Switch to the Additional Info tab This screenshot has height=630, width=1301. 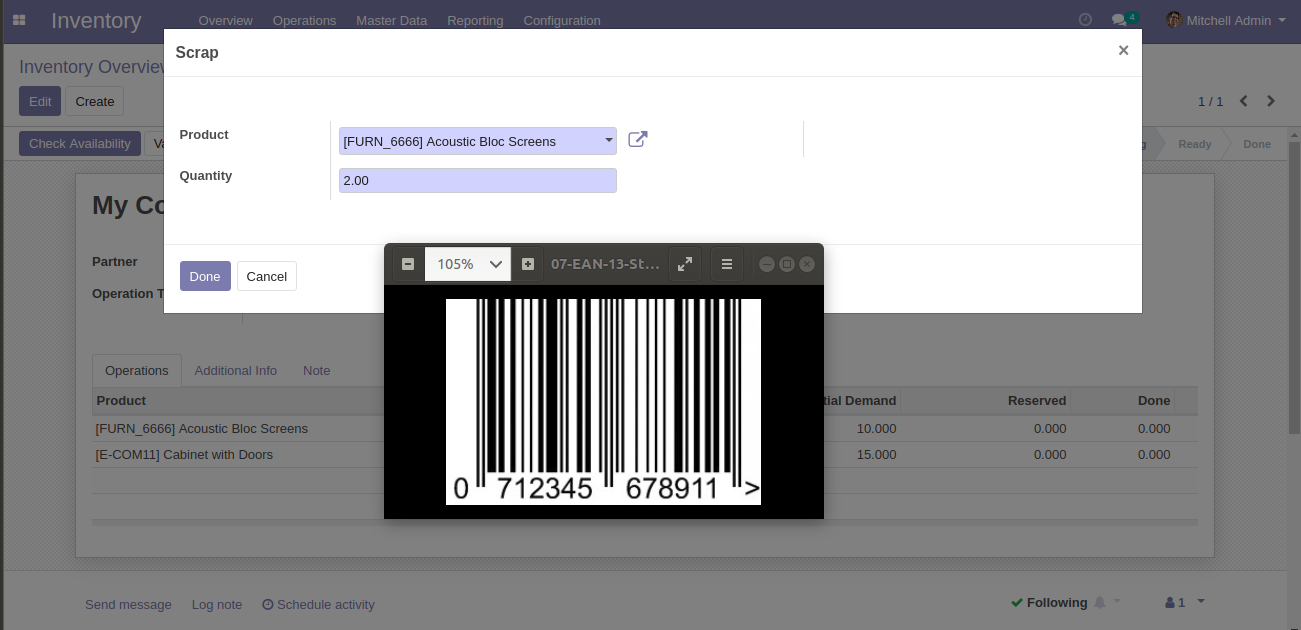(236, 370)
